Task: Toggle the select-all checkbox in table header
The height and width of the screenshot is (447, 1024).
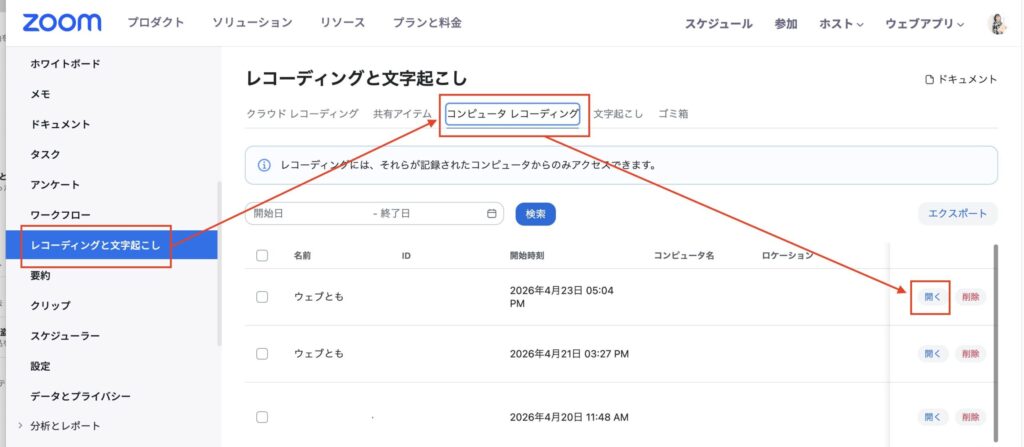Action: tap(262, 256)
